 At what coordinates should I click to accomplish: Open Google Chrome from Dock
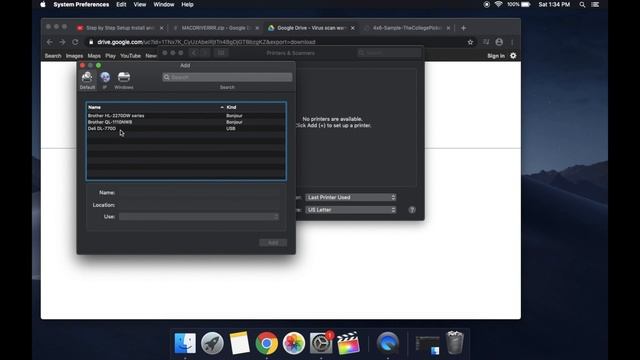[267, 343]
